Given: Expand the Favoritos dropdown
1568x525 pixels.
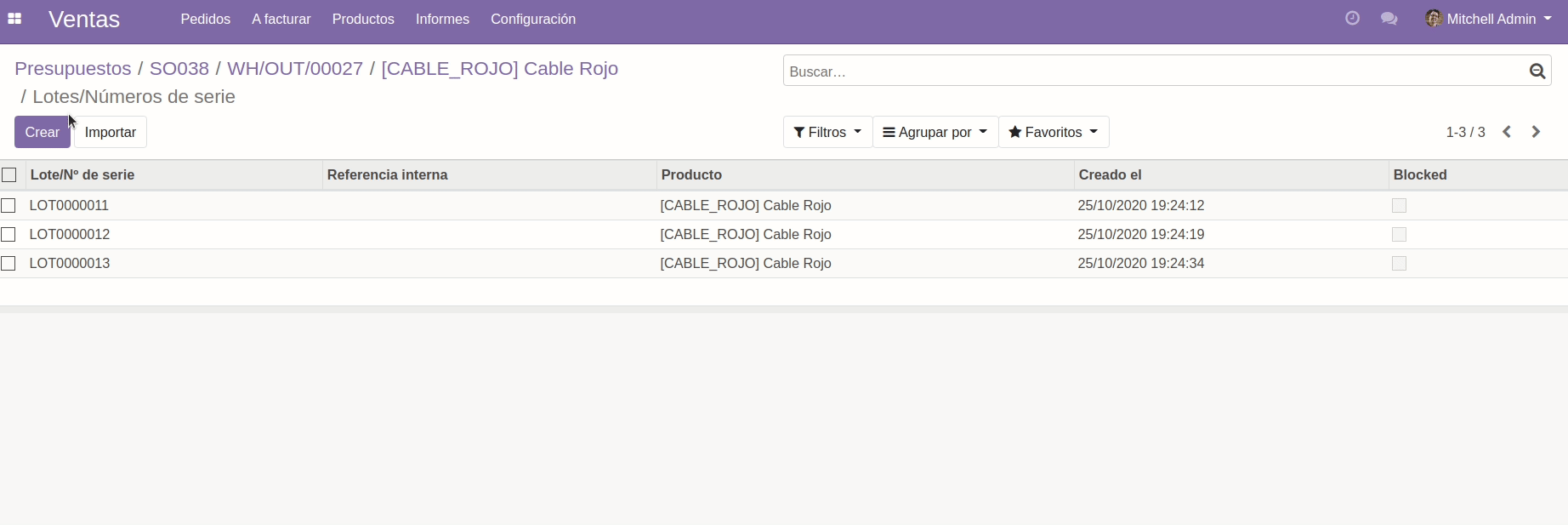Looking at the screenshot, I should pos(1053,132).
